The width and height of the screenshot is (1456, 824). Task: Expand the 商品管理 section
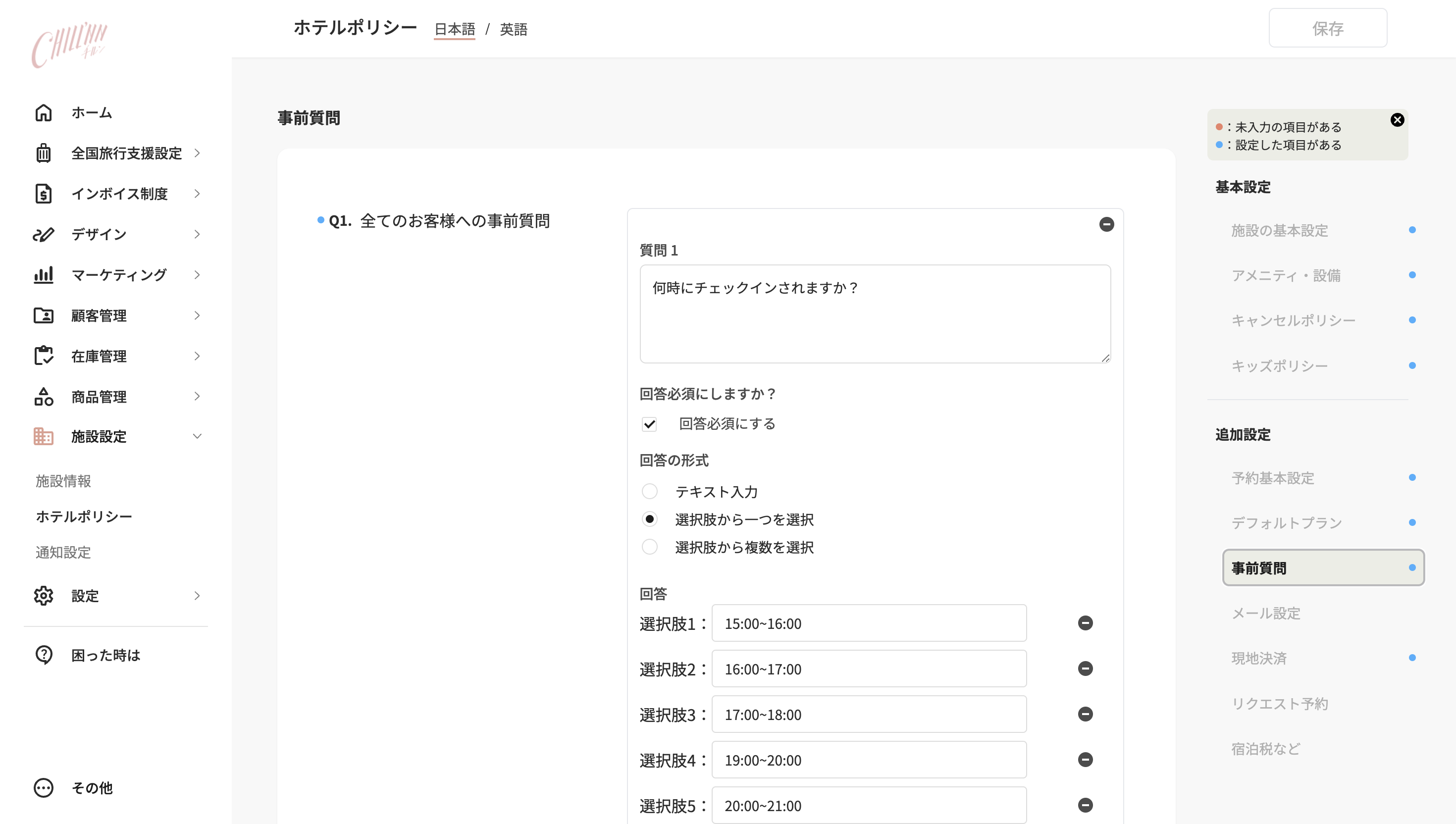(197, 396)
